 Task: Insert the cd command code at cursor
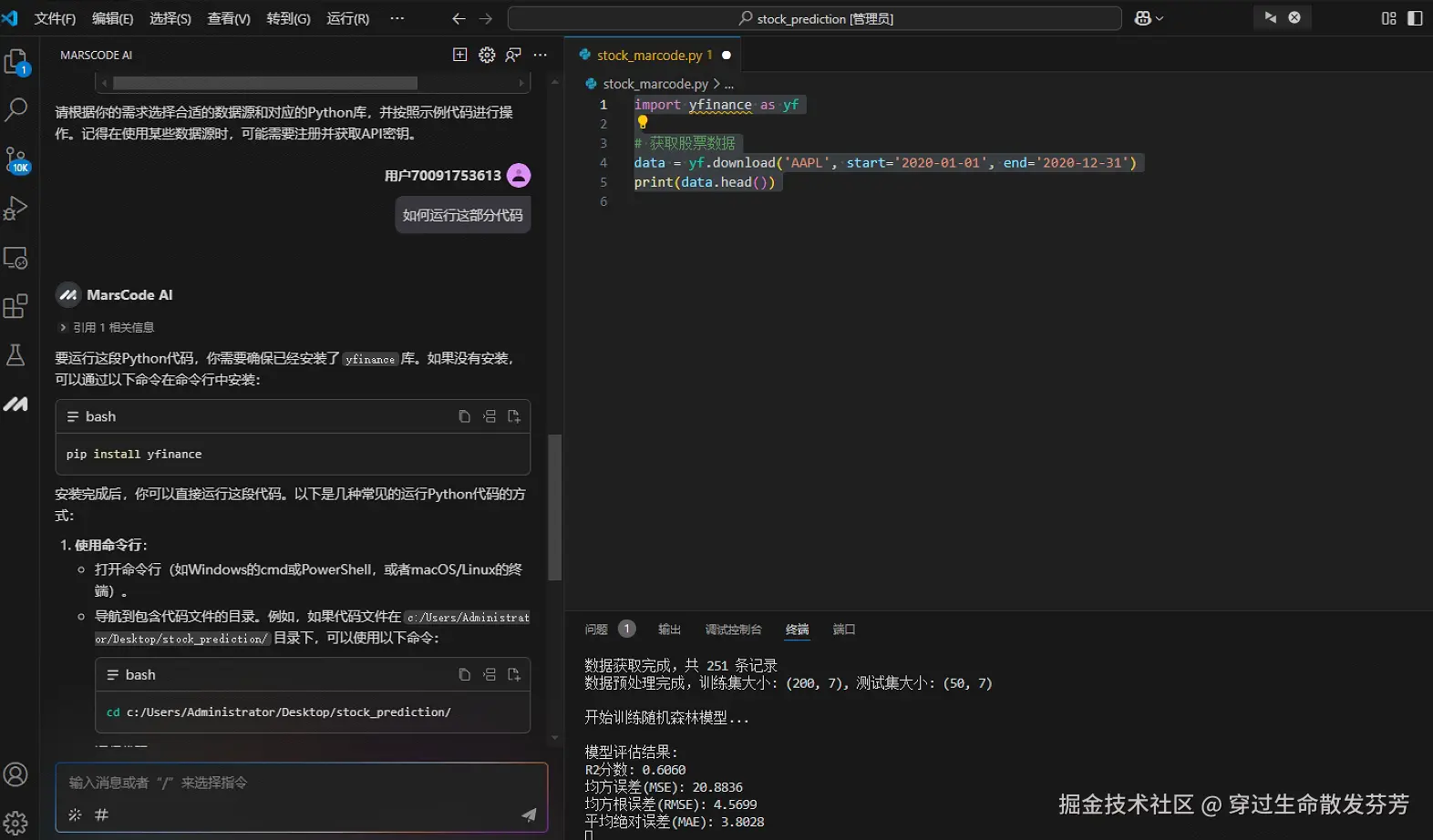[490, 675]
